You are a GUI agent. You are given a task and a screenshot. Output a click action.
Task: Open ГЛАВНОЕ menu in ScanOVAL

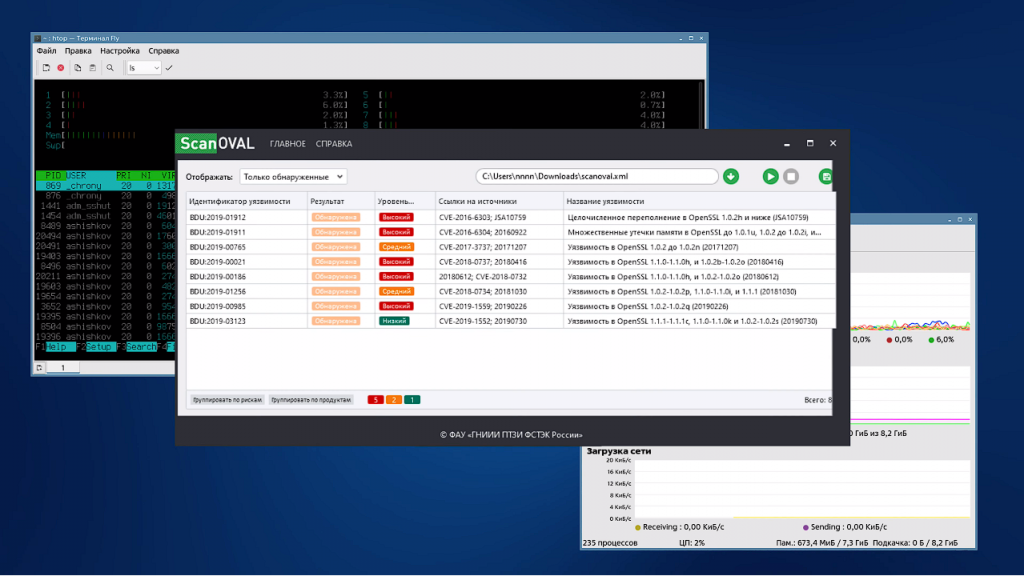(x=287, y=144)
